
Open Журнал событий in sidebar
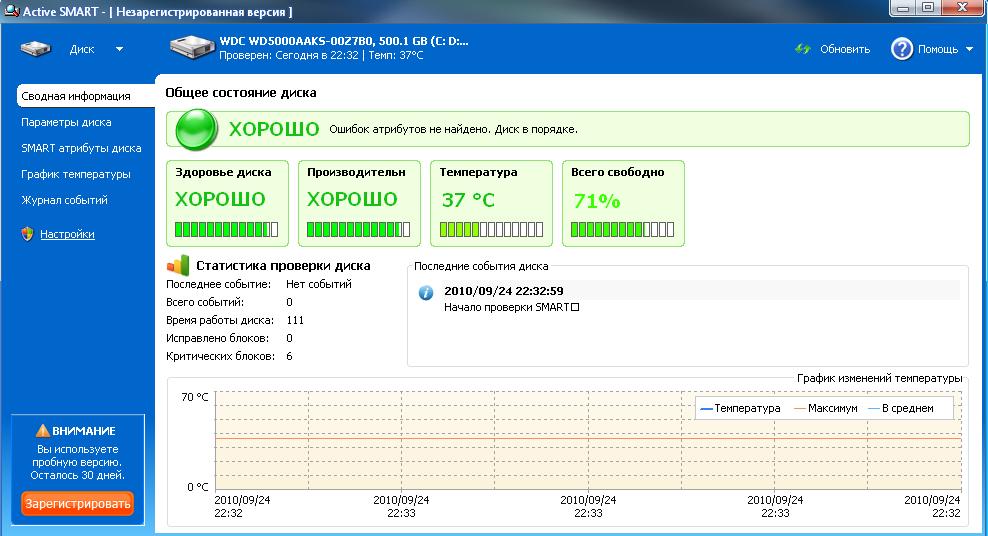(65, 200)
